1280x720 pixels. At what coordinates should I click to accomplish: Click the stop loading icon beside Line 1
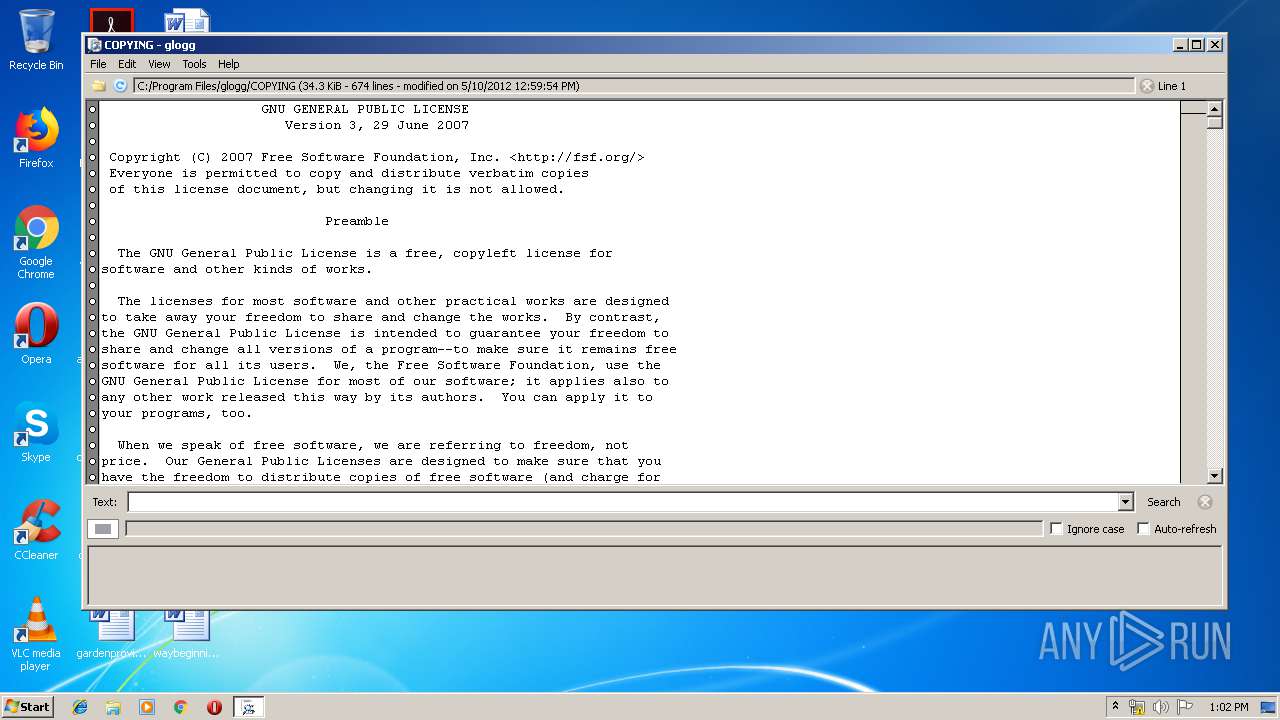[x=1147, y=86]
